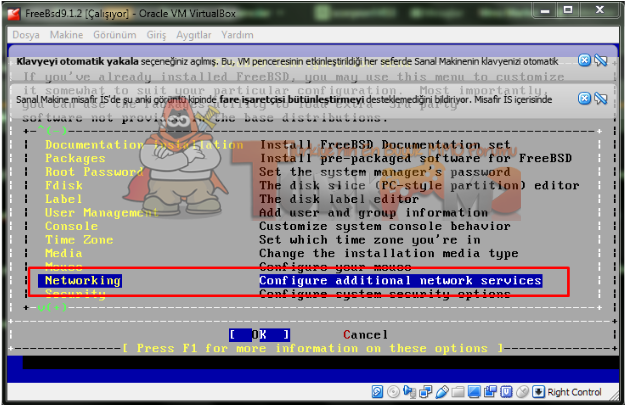Viewport: 626px width, 405px height.
Task: Click the network adapters status icon
Action: click(x=426, y=392)
